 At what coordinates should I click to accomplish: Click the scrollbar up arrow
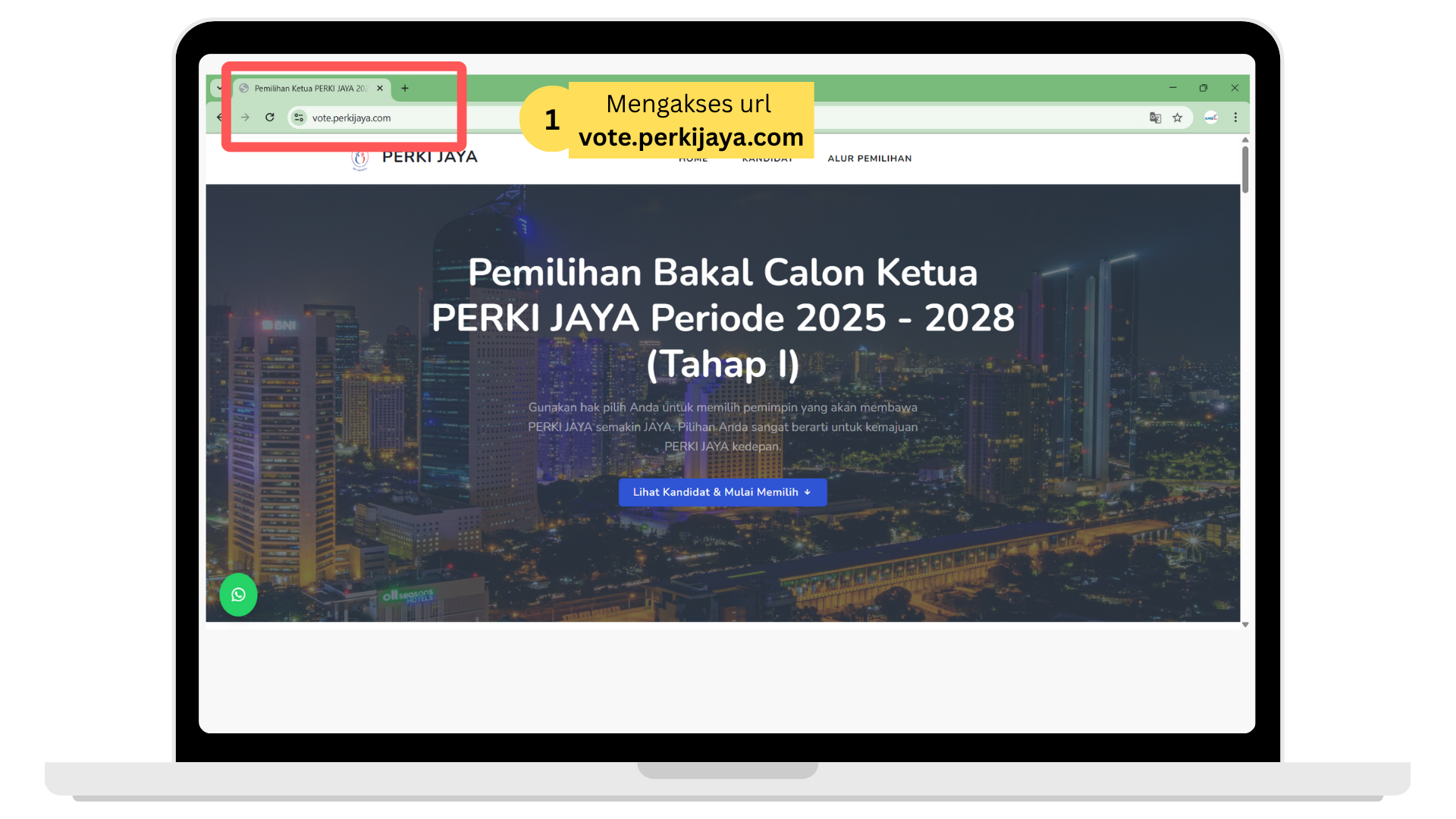(x=1245, y=140)
